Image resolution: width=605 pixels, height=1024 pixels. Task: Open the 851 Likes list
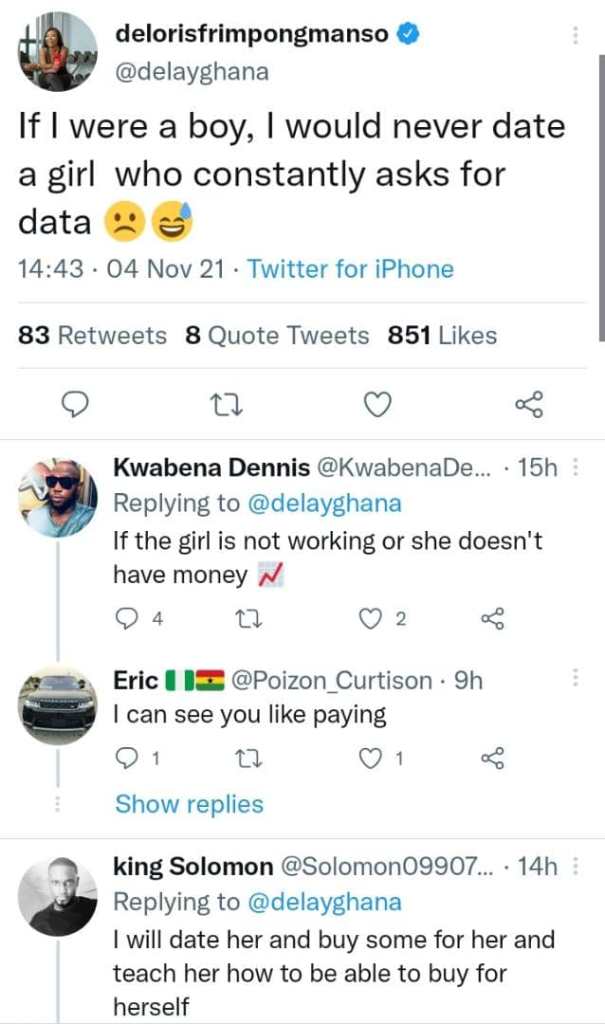tap(441, 336)
